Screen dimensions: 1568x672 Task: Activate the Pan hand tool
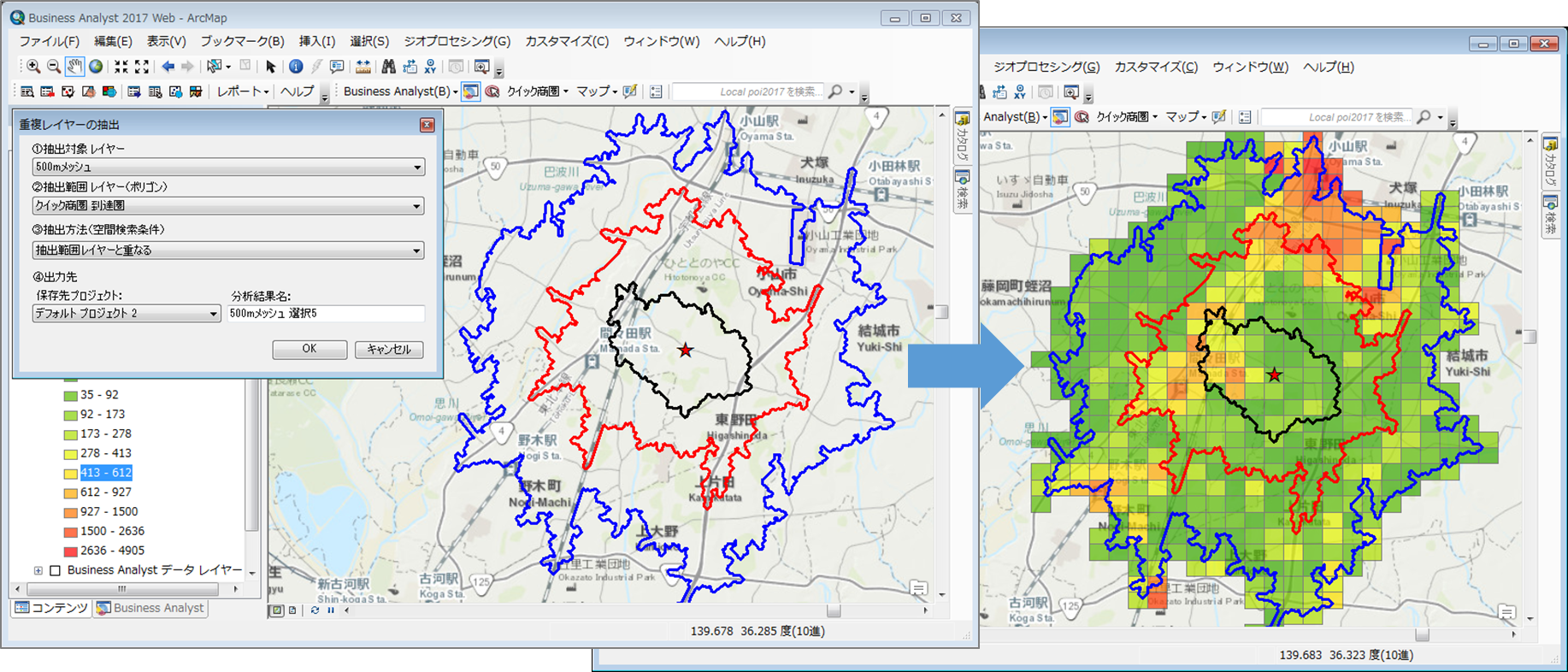[x=75, y=67]
